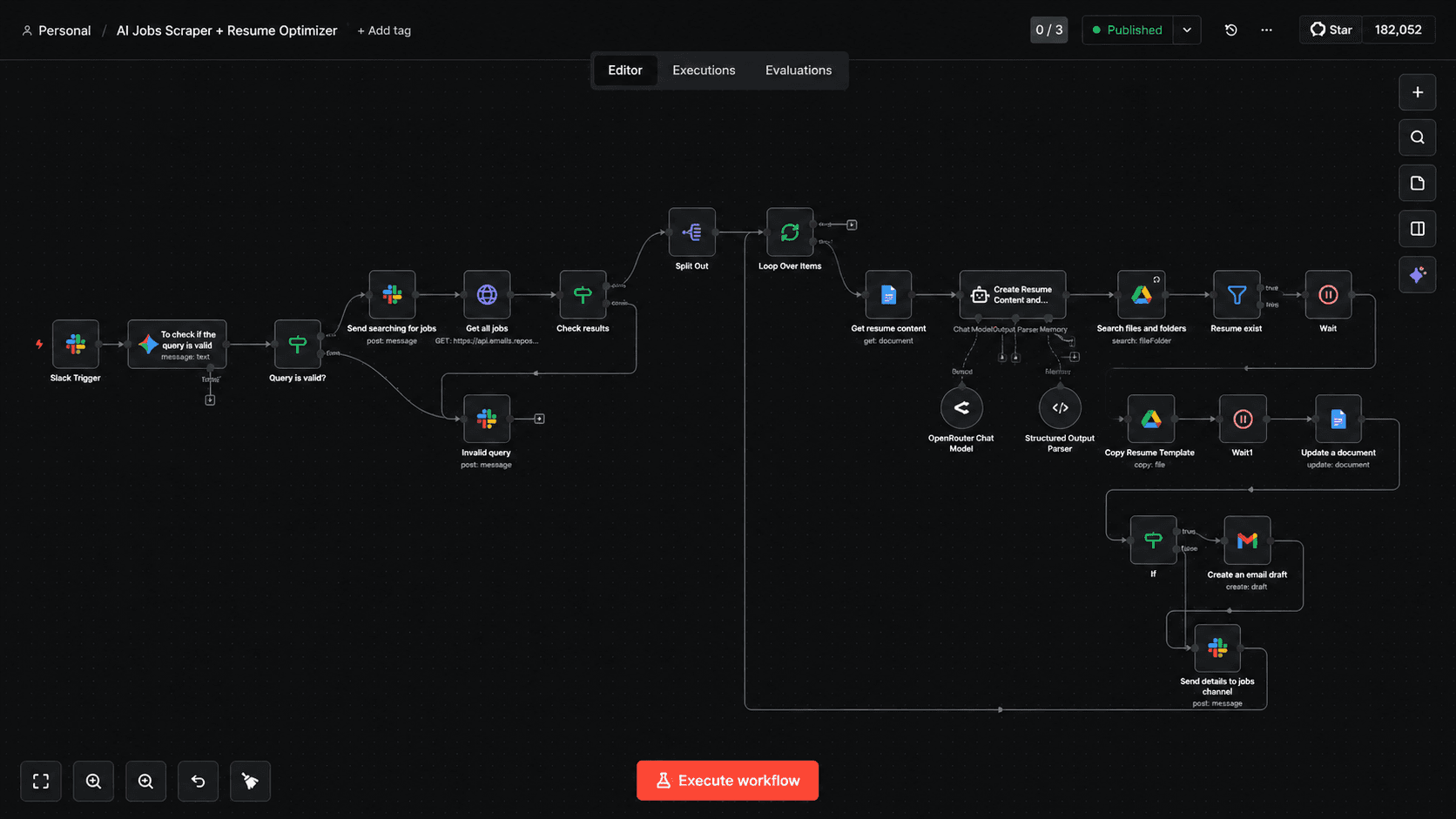Select the Copy Resume Template node
This screenshot has width=1456, height=819.
point(1151,419)
